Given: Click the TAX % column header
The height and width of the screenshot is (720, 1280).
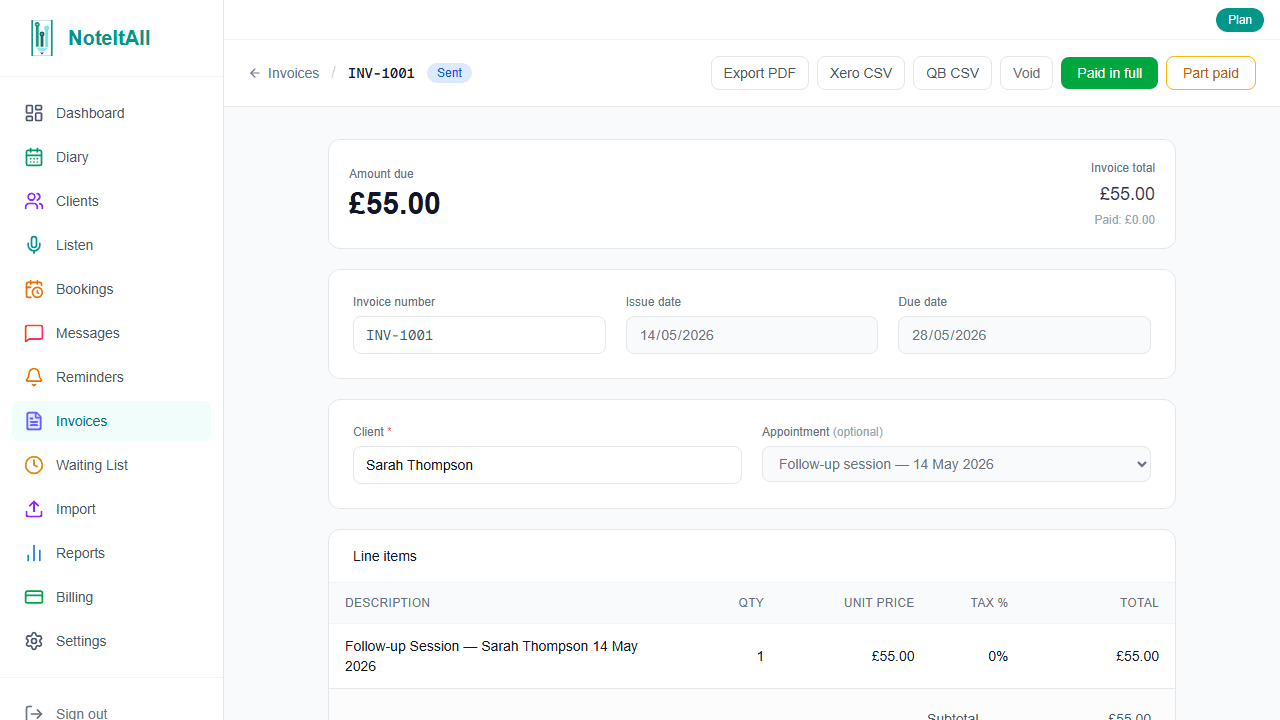Looking at the screenshot, I should click(x=989, y=603).
